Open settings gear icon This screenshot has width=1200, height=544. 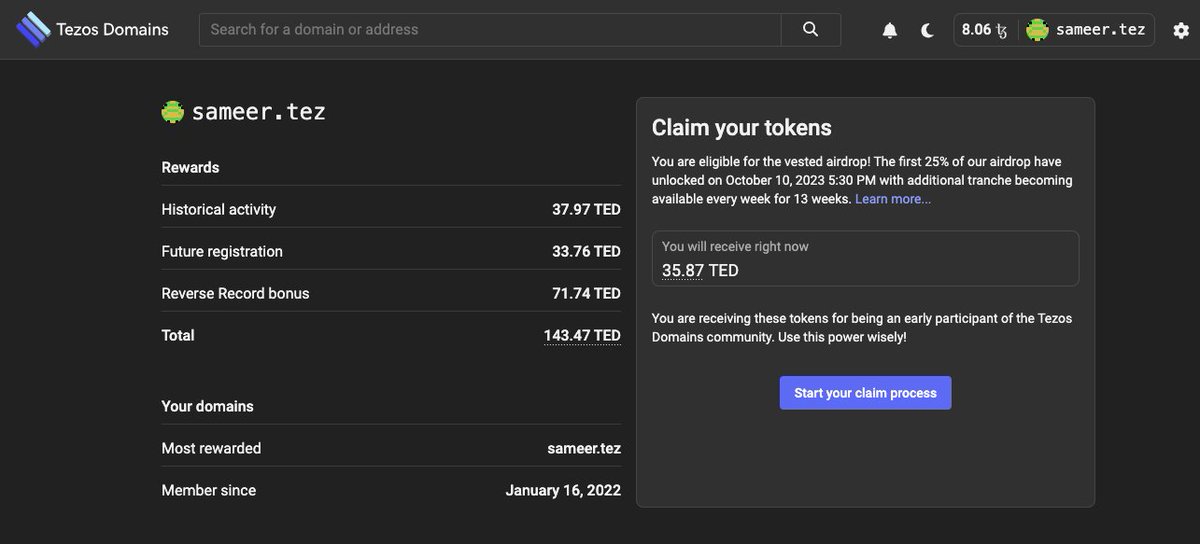tap(1181, 30)
